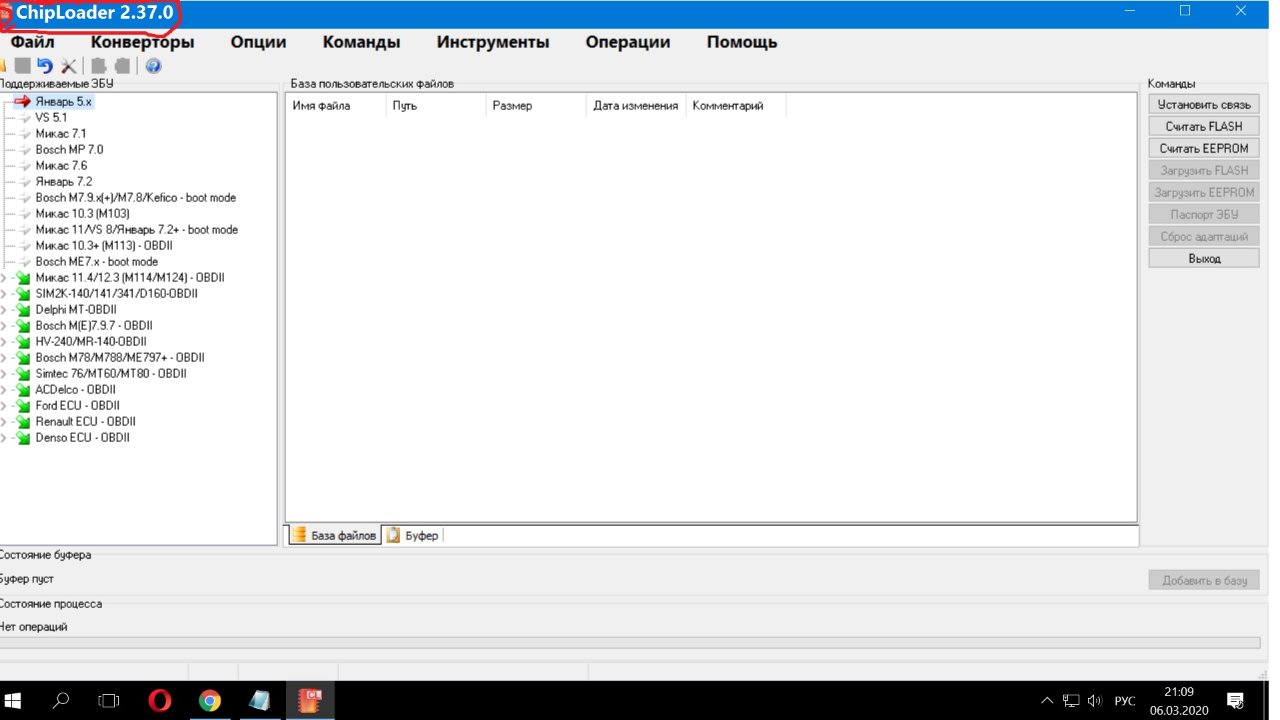Click the РУС language indicator in the tray
Image resolution: width=1280 pixels, height=720 pixels.
click(x=1125, y=700)
